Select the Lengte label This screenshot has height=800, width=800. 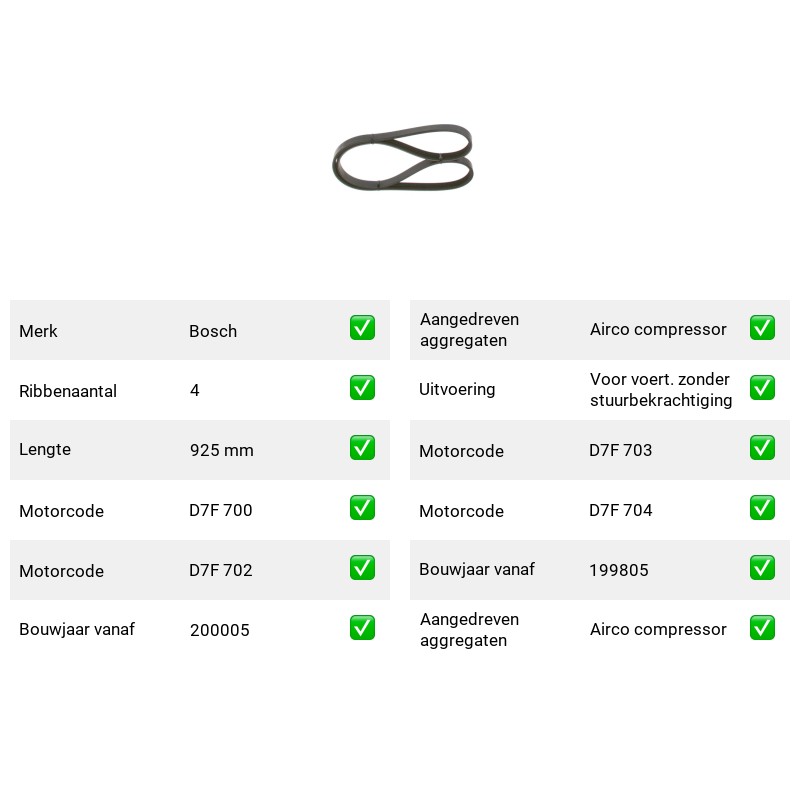[45, 449]
